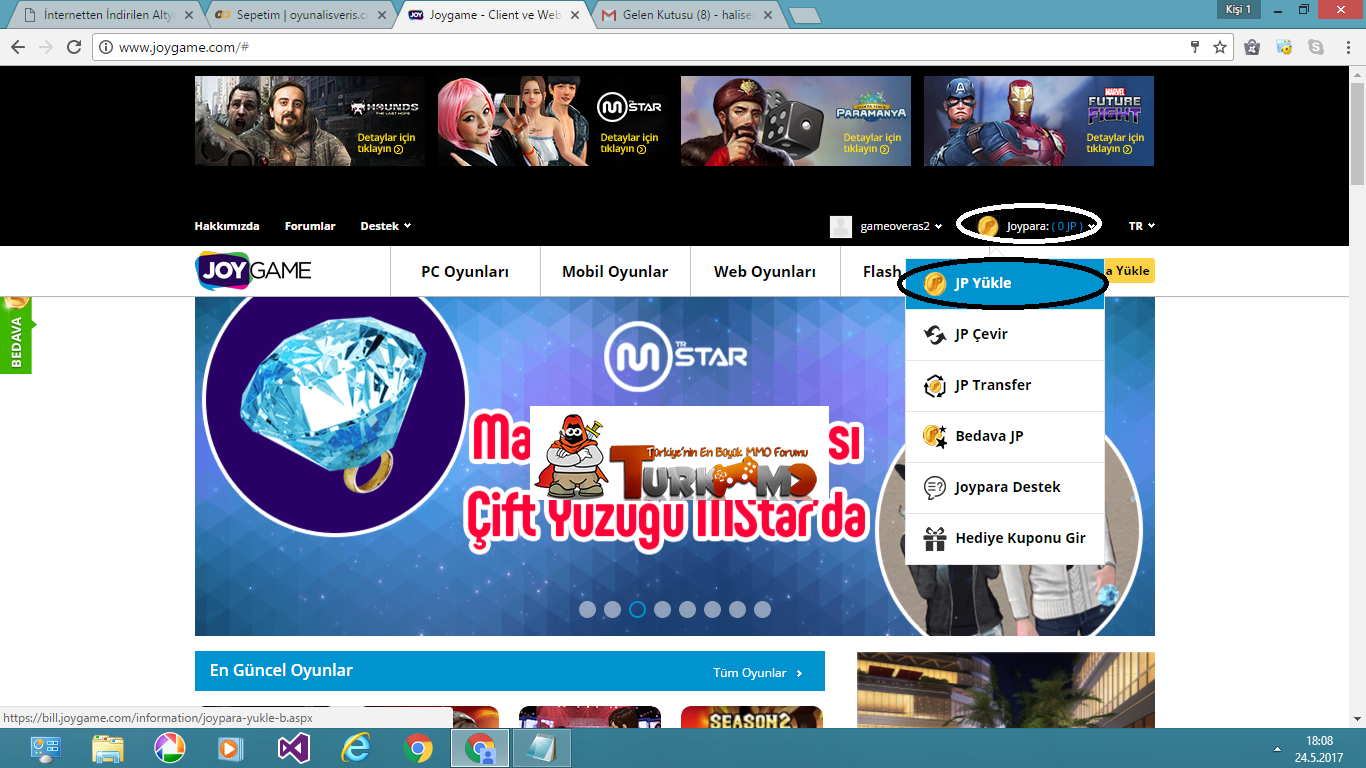Screen dimensions: 1366x768
Task: Bookmark this page with the star icon
Action: pyautogui.click(x=1220, y=47)
